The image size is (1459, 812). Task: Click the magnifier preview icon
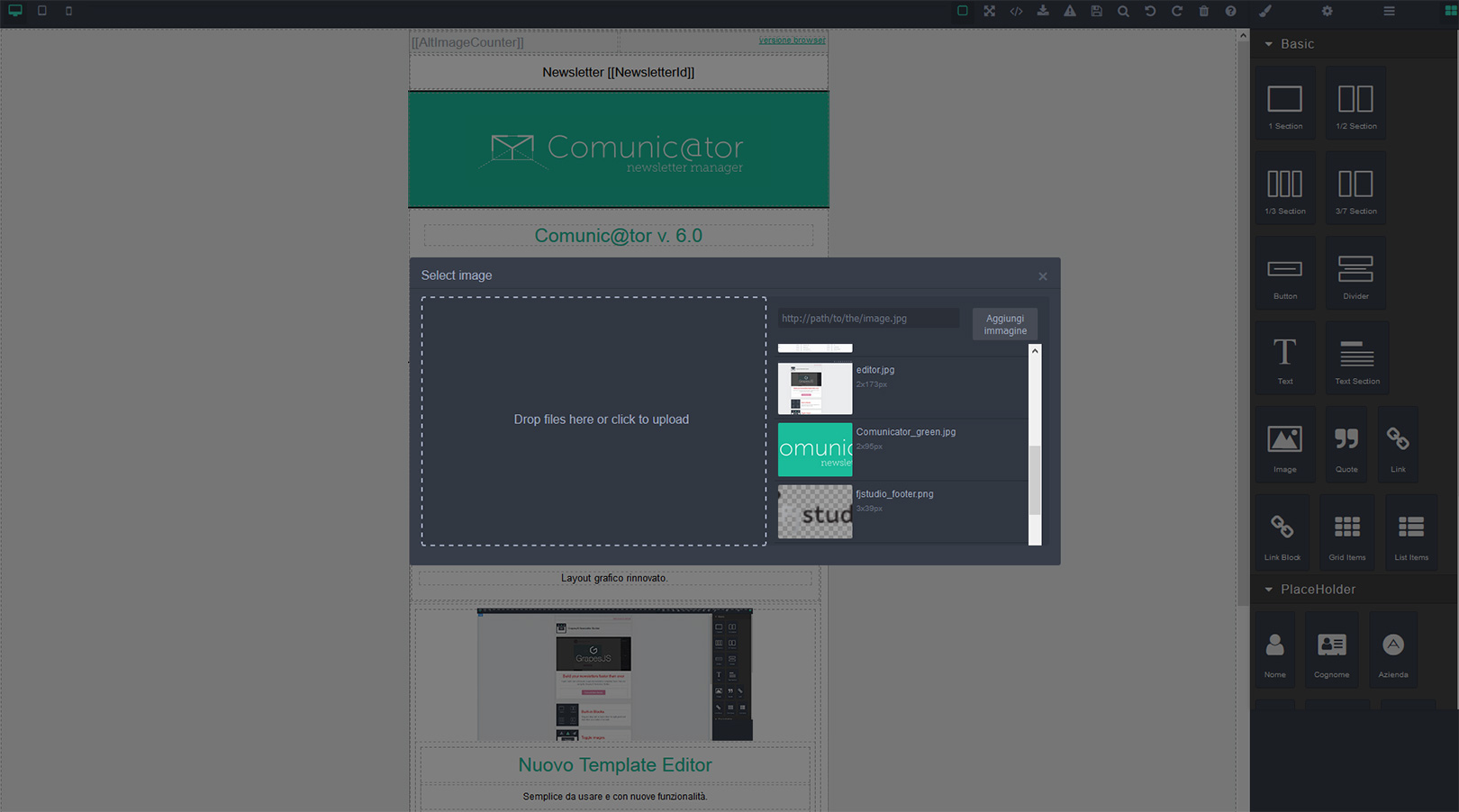[1123, 11]
